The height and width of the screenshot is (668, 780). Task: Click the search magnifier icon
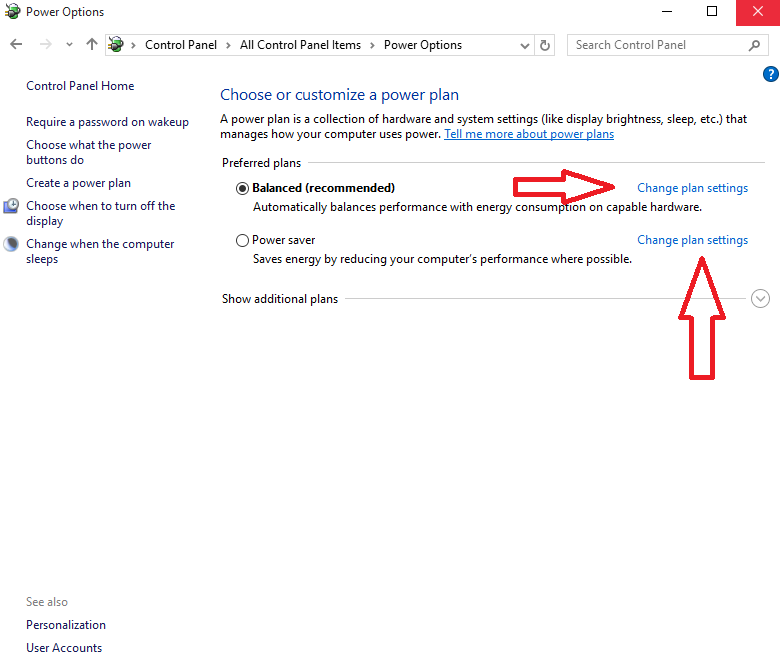pyautogui.click(x=755, y=45)
